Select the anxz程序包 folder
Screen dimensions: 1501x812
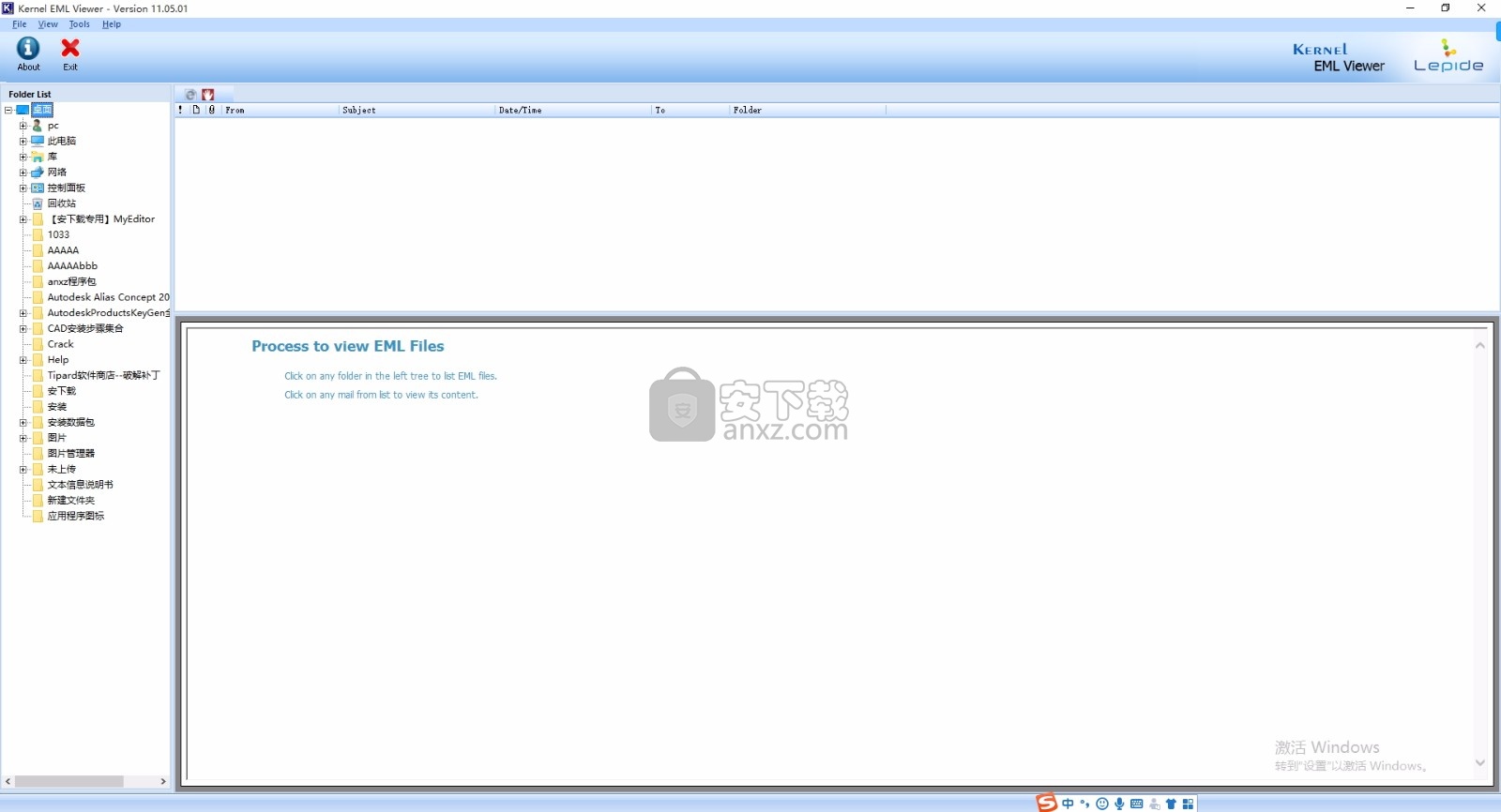click(x=71, y=281)
